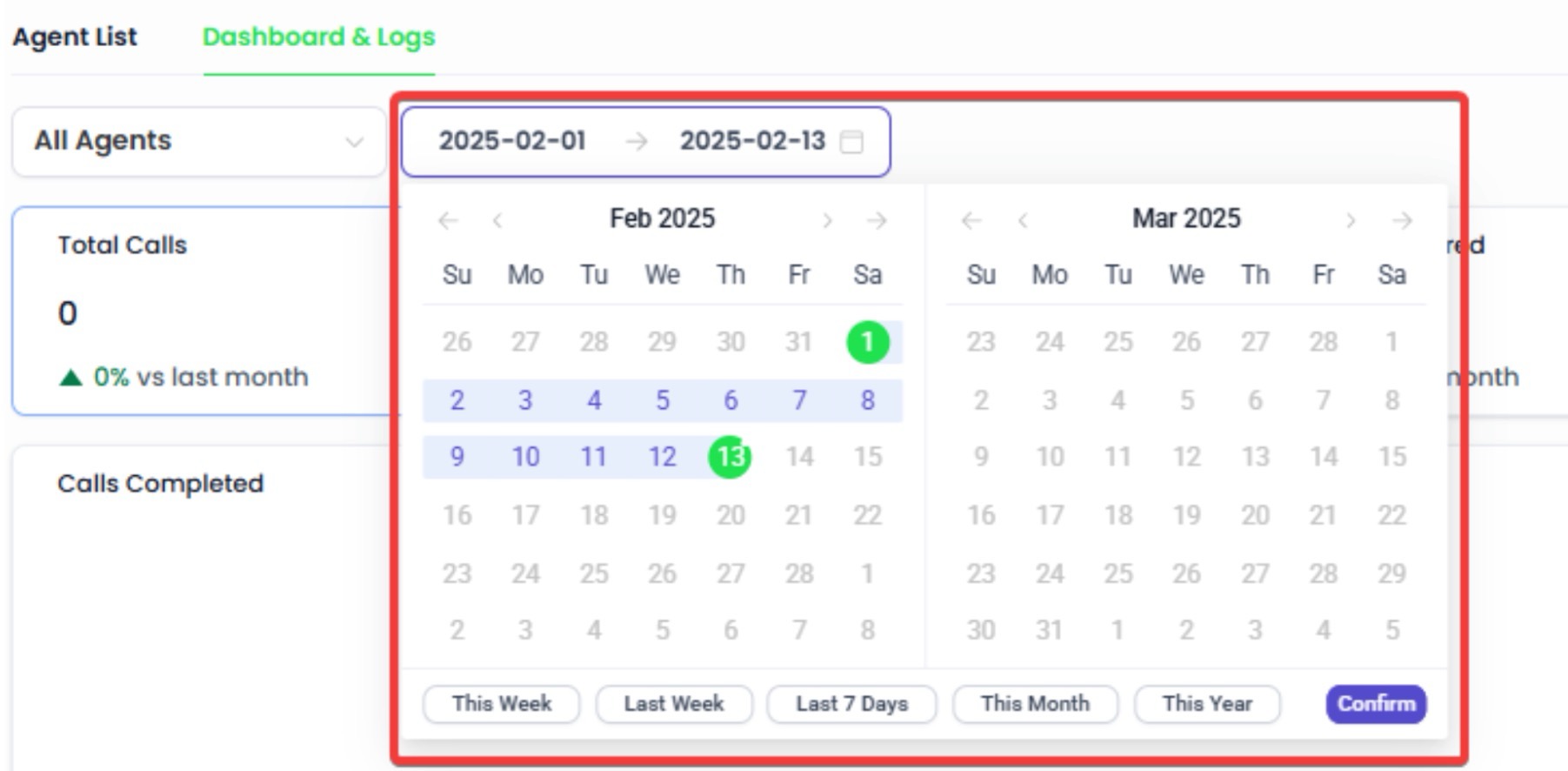Click next month chevron in Feb 2025 panel
Image resolution: width=1568 pixels, height=771 pixels.
coord(827,221)
